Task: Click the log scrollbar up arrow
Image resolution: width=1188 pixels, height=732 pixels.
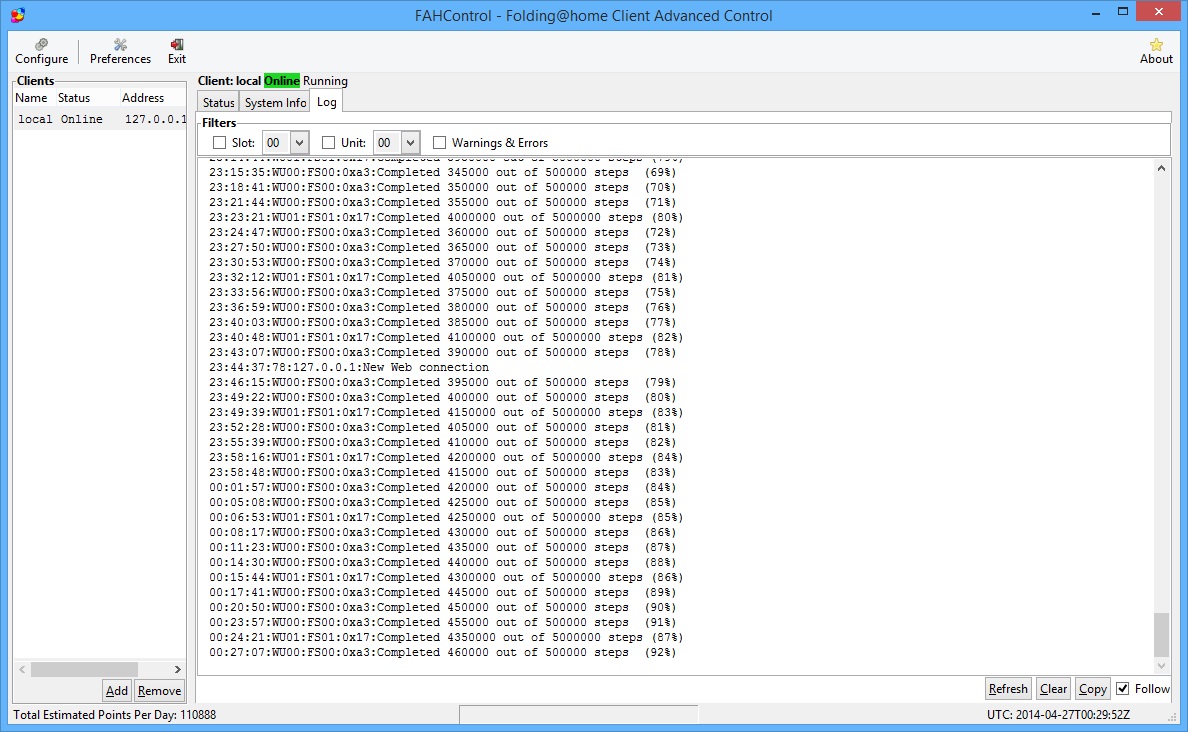Action: (x=1161, y=168)
